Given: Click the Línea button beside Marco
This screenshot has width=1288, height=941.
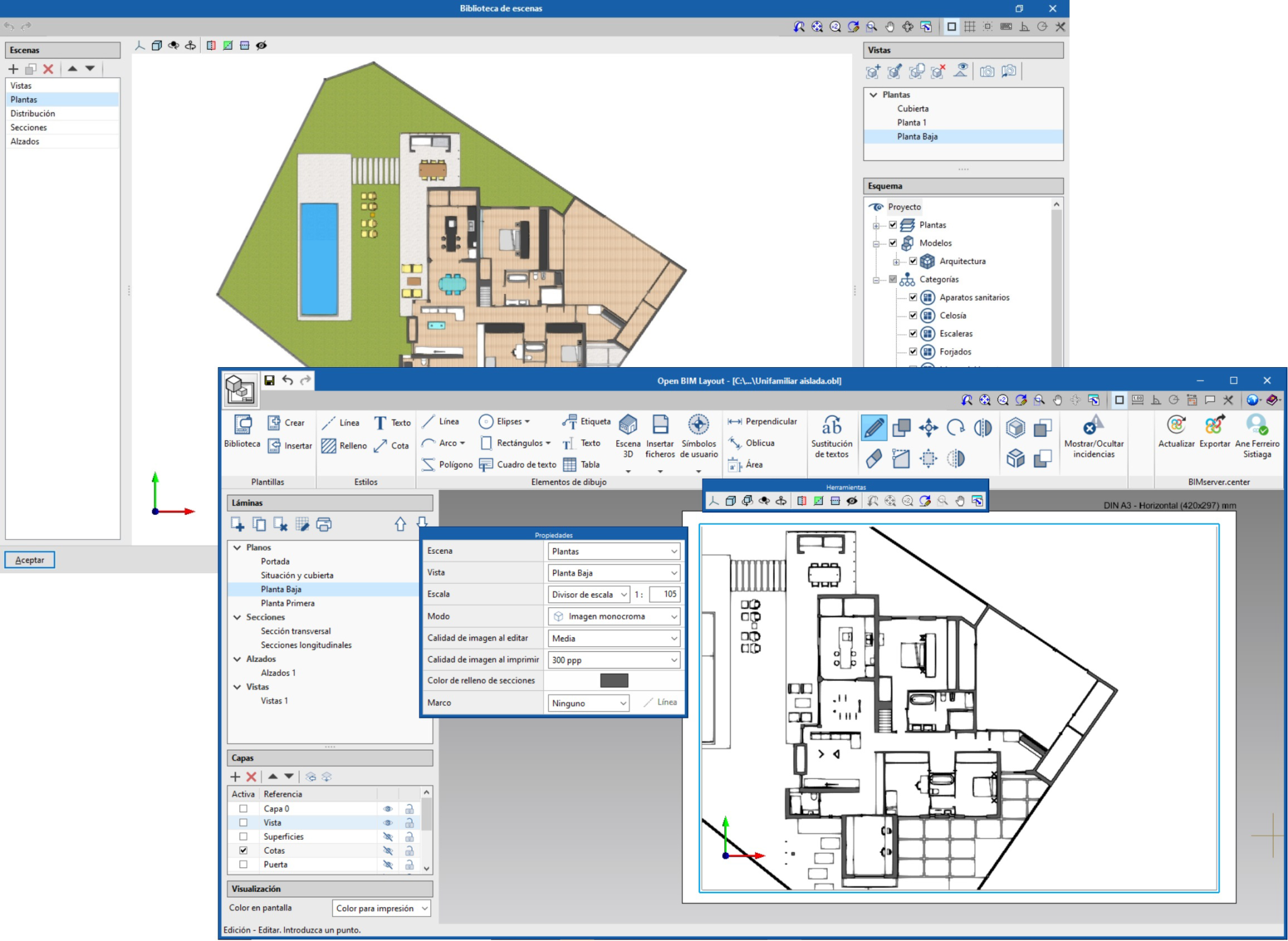Looking at the screenshot, I should [x=661, y=702].
